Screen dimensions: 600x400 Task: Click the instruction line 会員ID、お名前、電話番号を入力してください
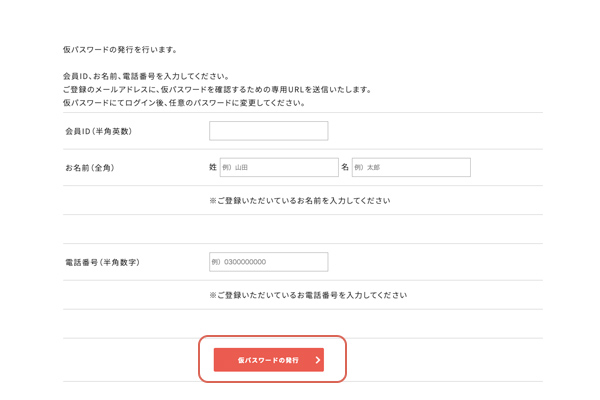point(146,76)
